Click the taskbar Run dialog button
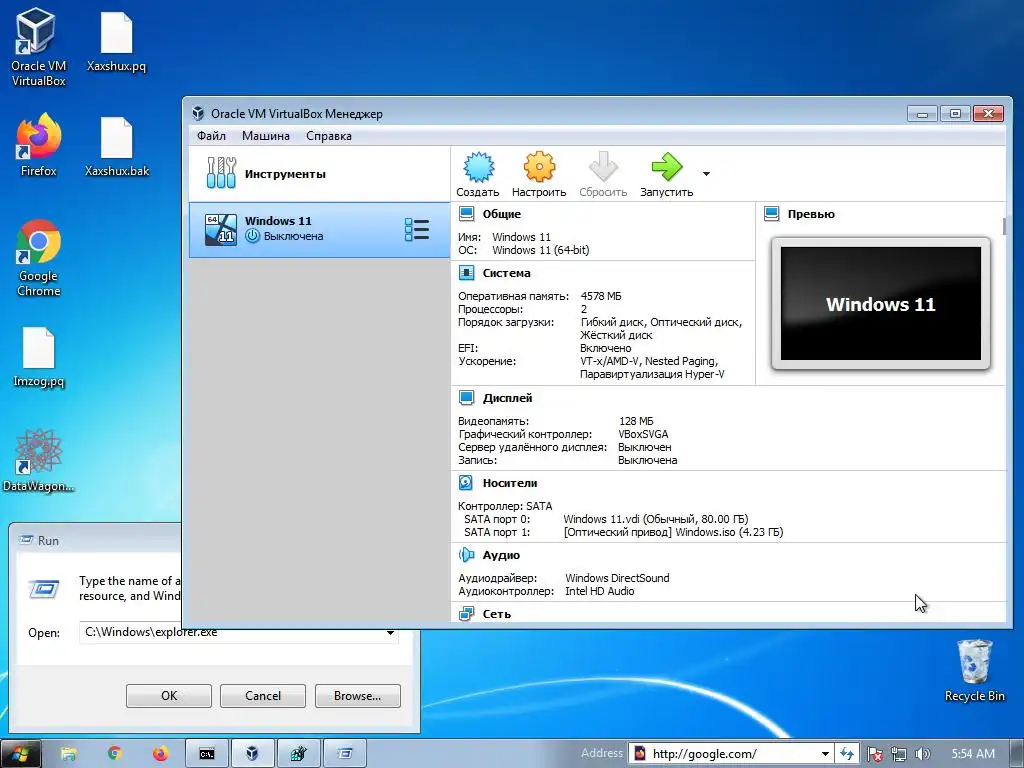1024x768 pixels. point(345,754)
